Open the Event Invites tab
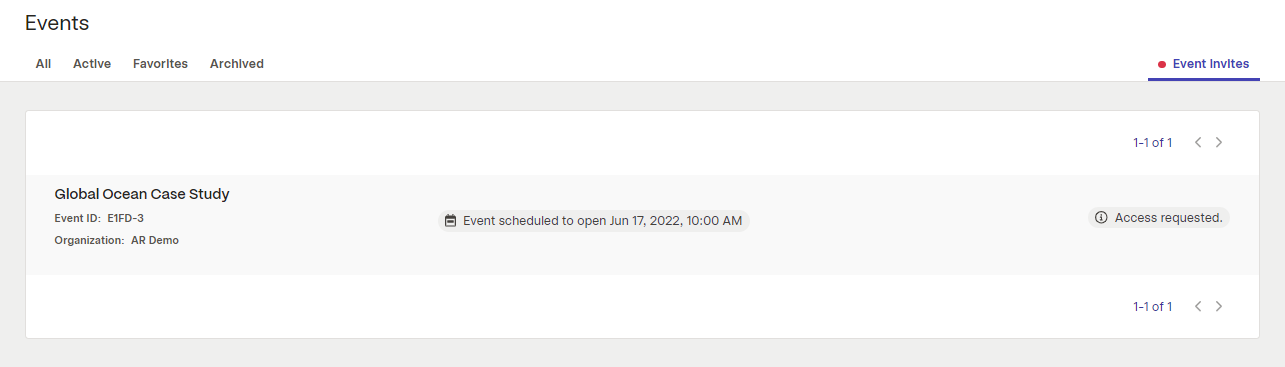The image size is (1285, 367). tap(1204, 64)
